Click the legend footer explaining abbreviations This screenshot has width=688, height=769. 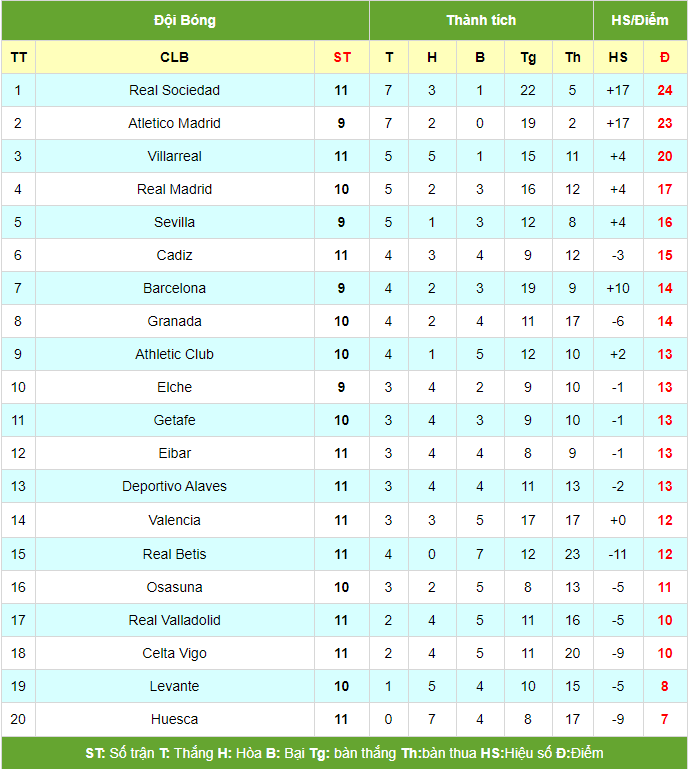[344, 753]
